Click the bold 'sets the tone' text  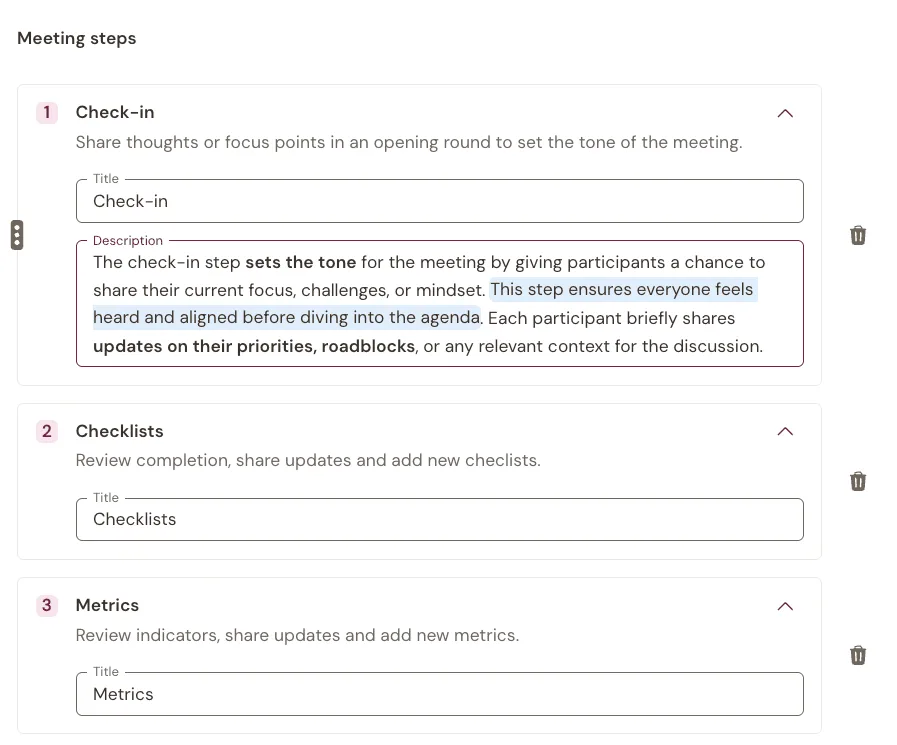click(x=301, y=263)
